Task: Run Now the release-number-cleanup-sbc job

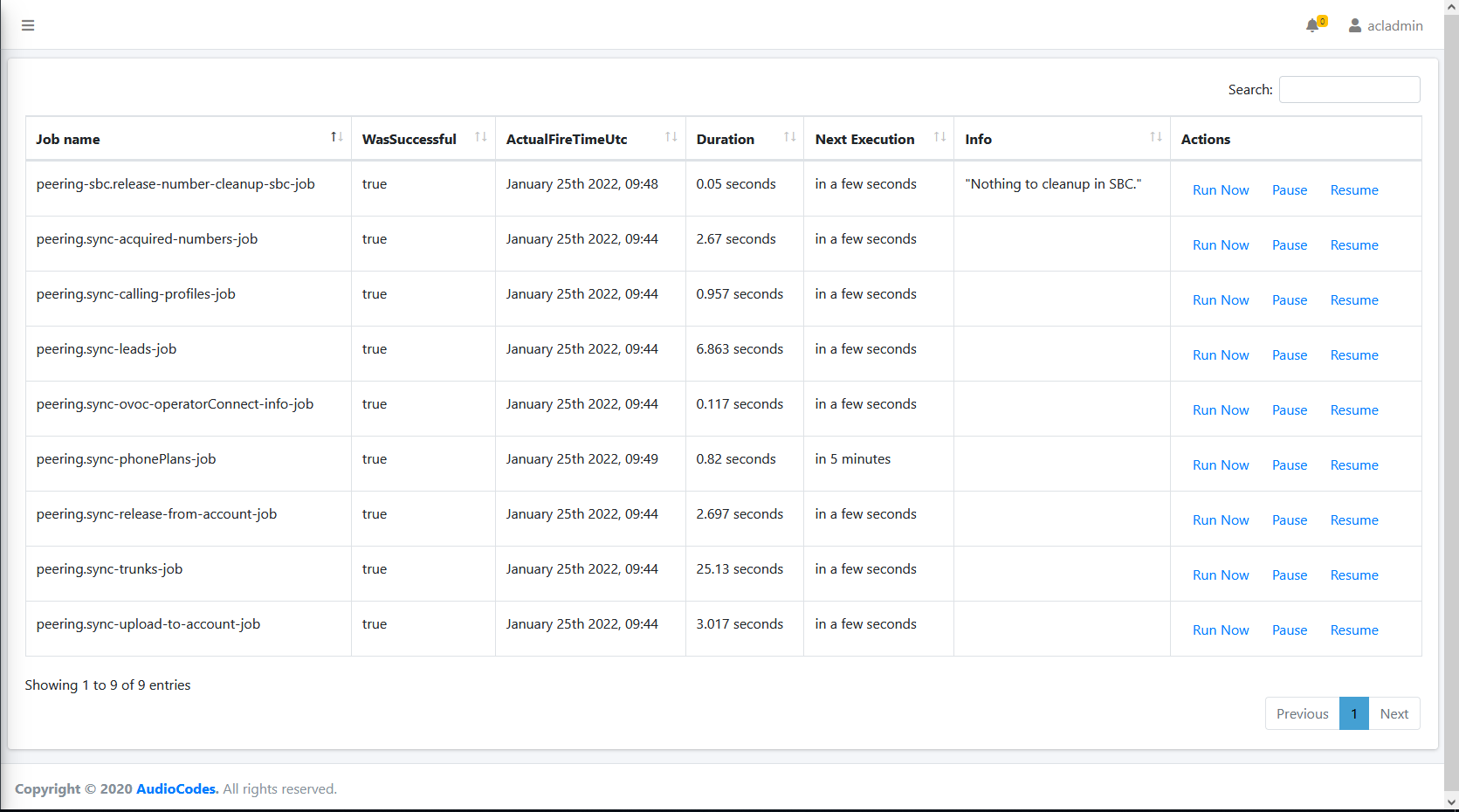Action: [x=1221, y=190]
